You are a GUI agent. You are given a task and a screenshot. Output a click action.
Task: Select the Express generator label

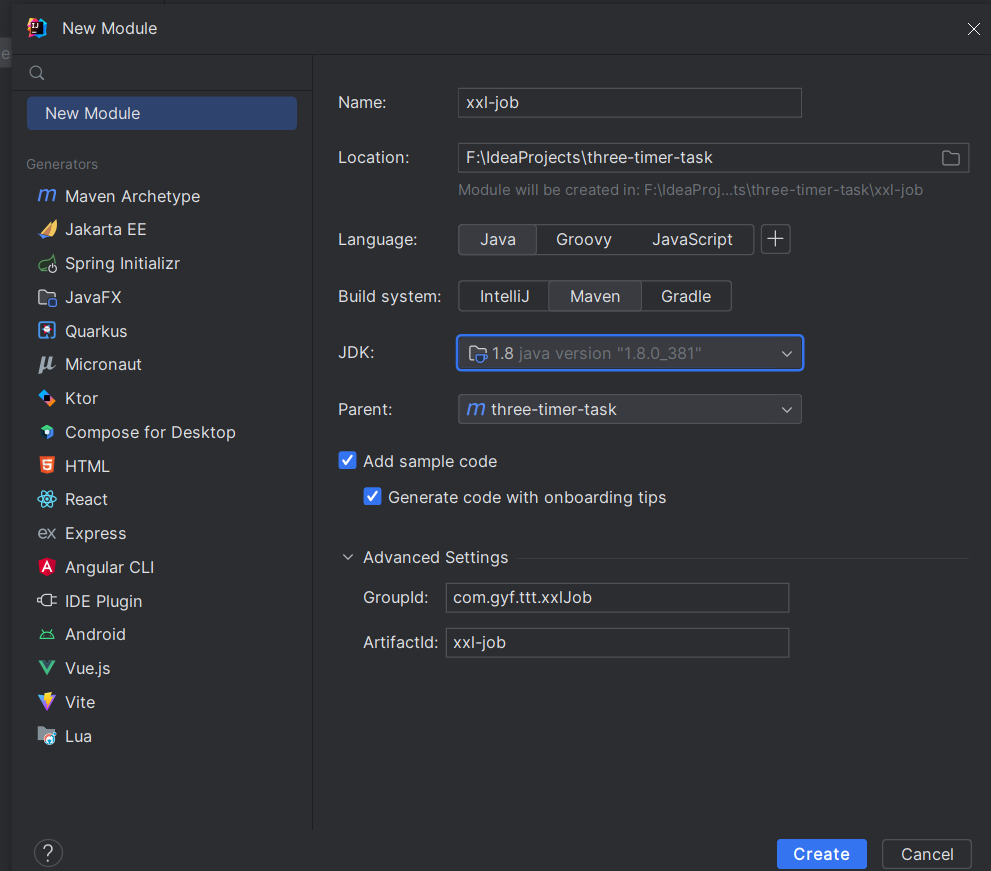(x=95, y=533)
